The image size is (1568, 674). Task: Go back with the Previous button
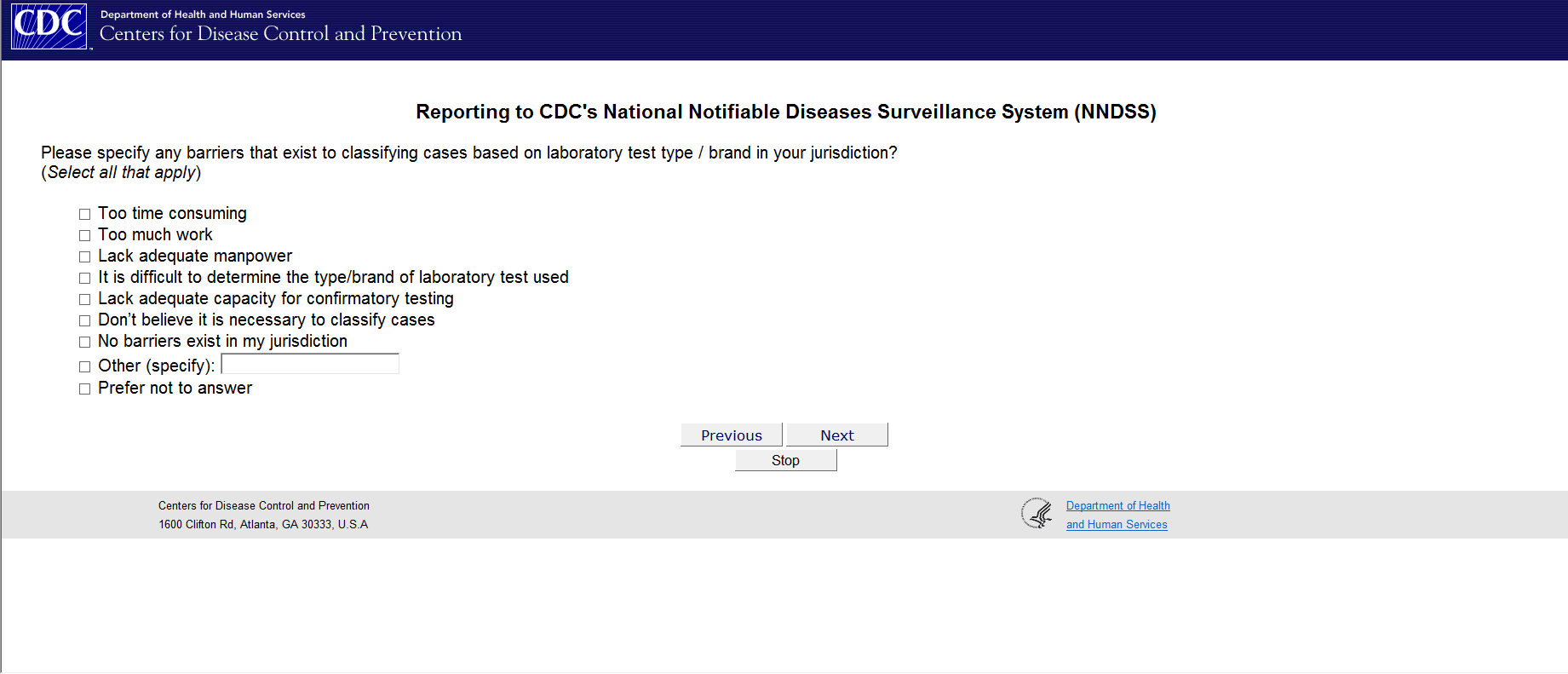click(x=731, y=435)
